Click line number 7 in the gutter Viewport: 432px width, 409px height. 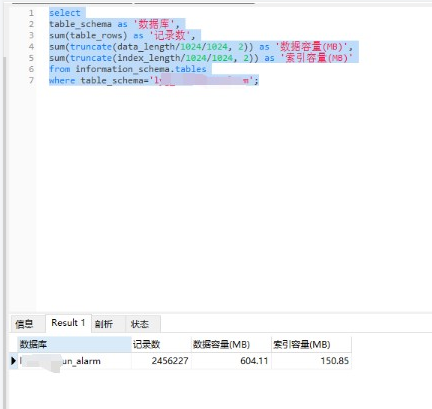click(31, 80)
